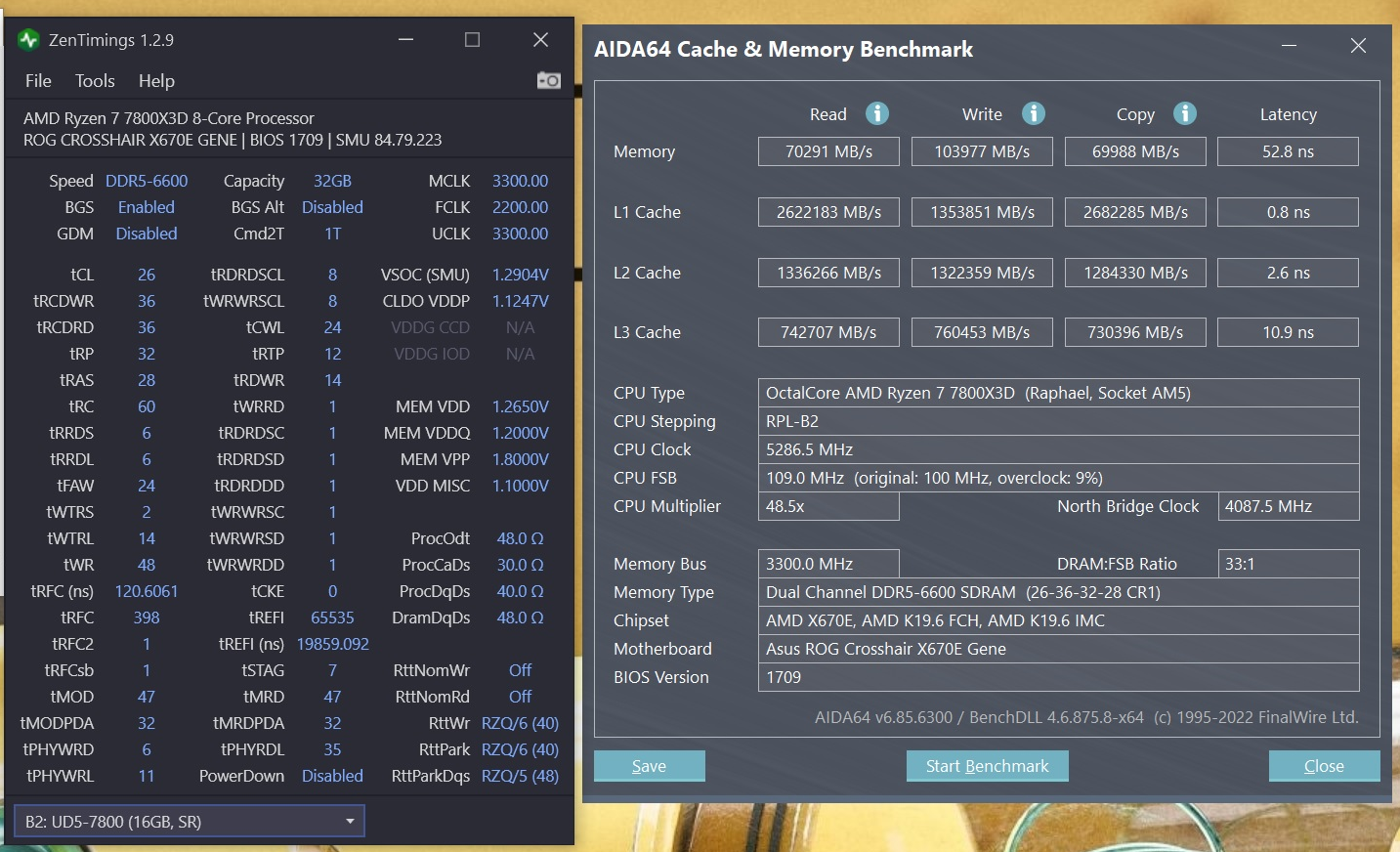The width and height of the screenshot is (1400, 852).
Task: Click PowerDown value Disabled
Action: [x=332, y=776]
